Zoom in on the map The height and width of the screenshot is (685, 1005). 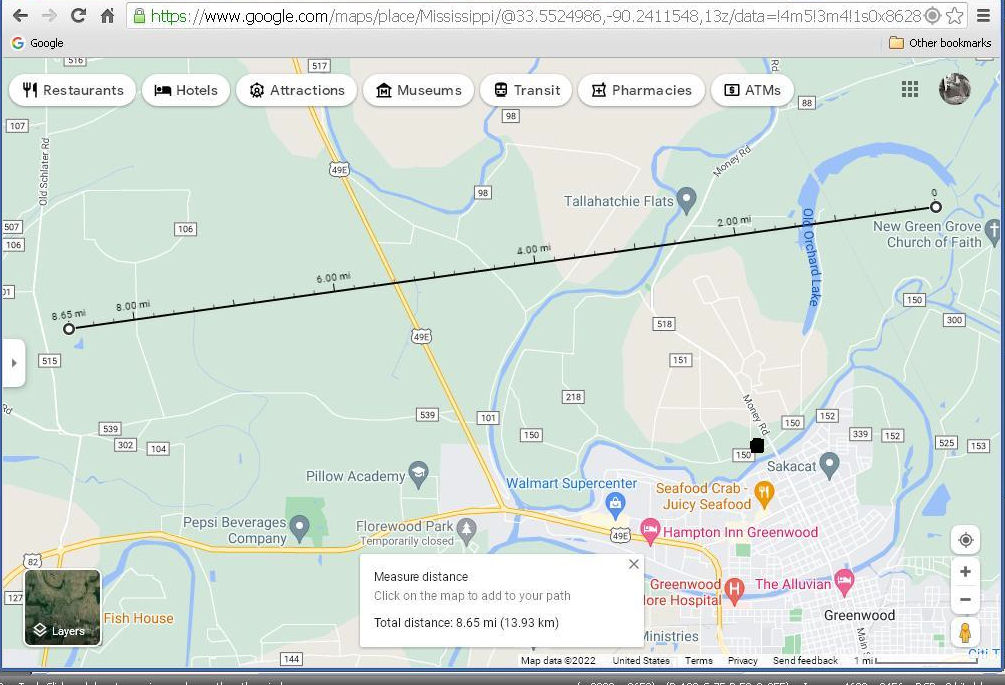(965, 572)
